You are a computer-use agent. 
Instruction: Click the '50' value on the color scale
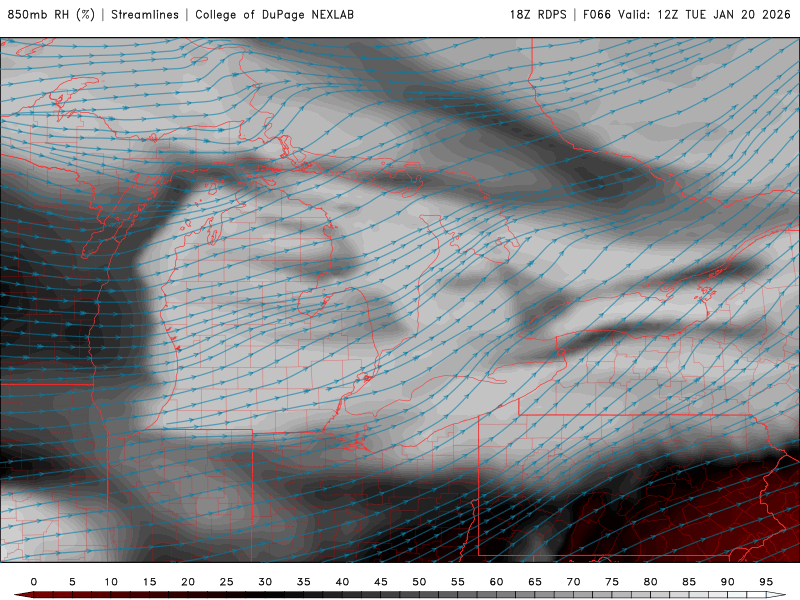pyautogui.click(x=419, y=582)
